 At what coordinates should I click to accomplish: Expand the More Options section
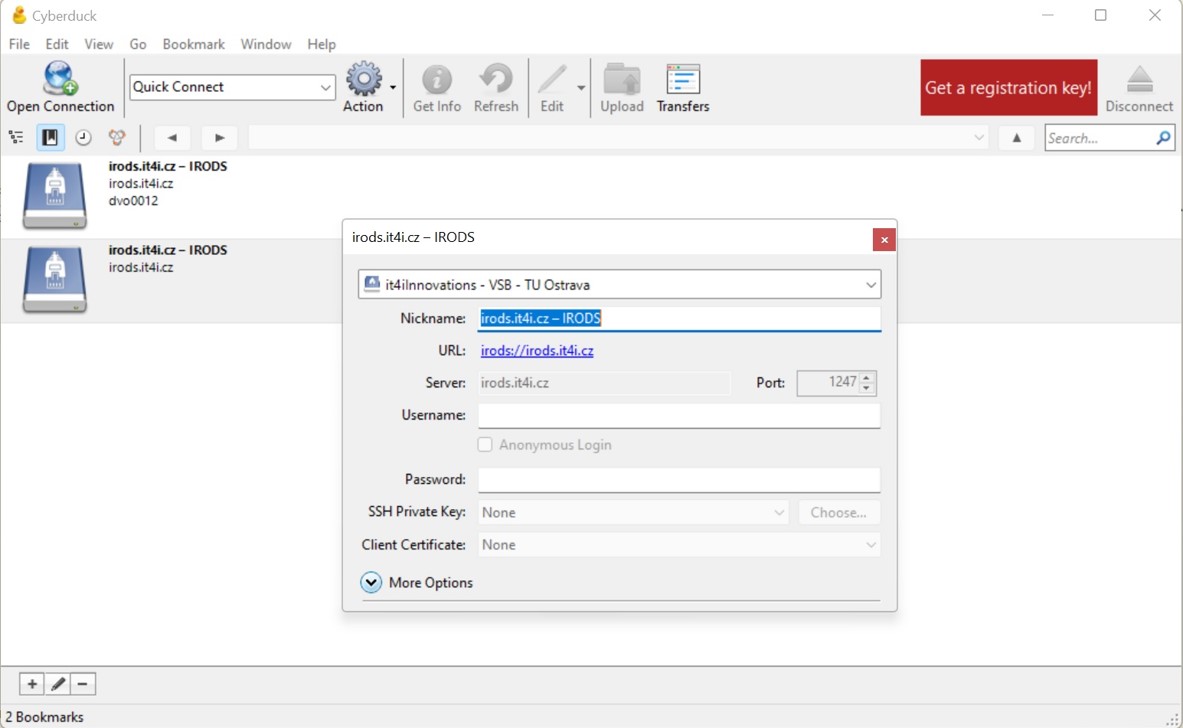click(371, 583)
